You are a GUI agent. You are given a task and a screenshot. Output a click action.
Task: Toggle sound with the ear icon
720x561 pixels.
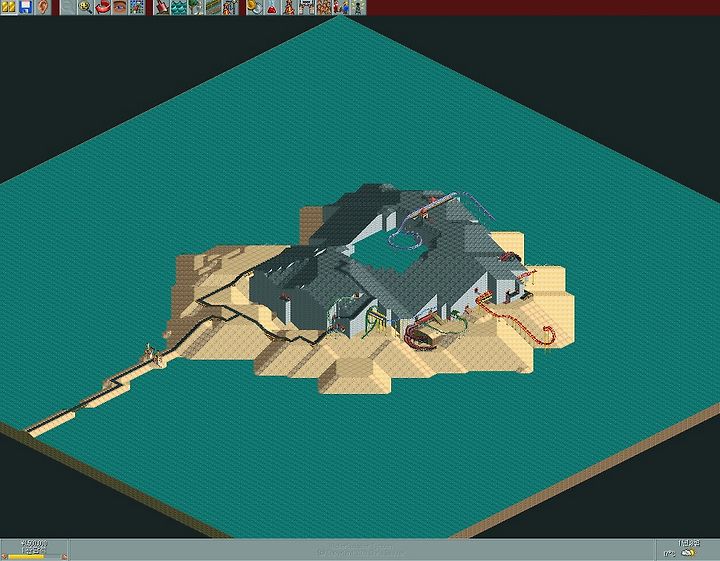coord(43,7)
